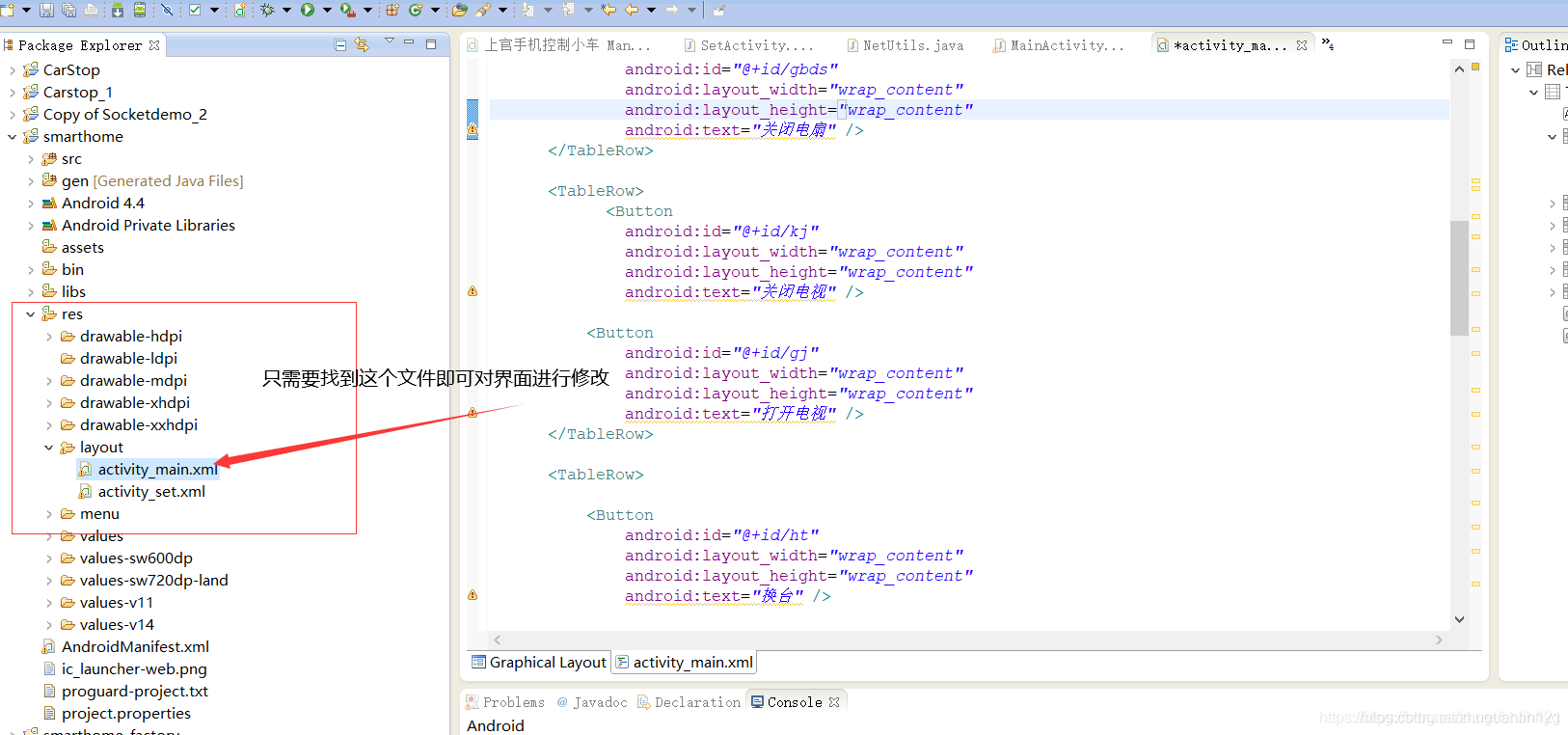Switch to MainActivity editor tab
The height and width of the screenshot is (735, 1568).
(1059, 45)
